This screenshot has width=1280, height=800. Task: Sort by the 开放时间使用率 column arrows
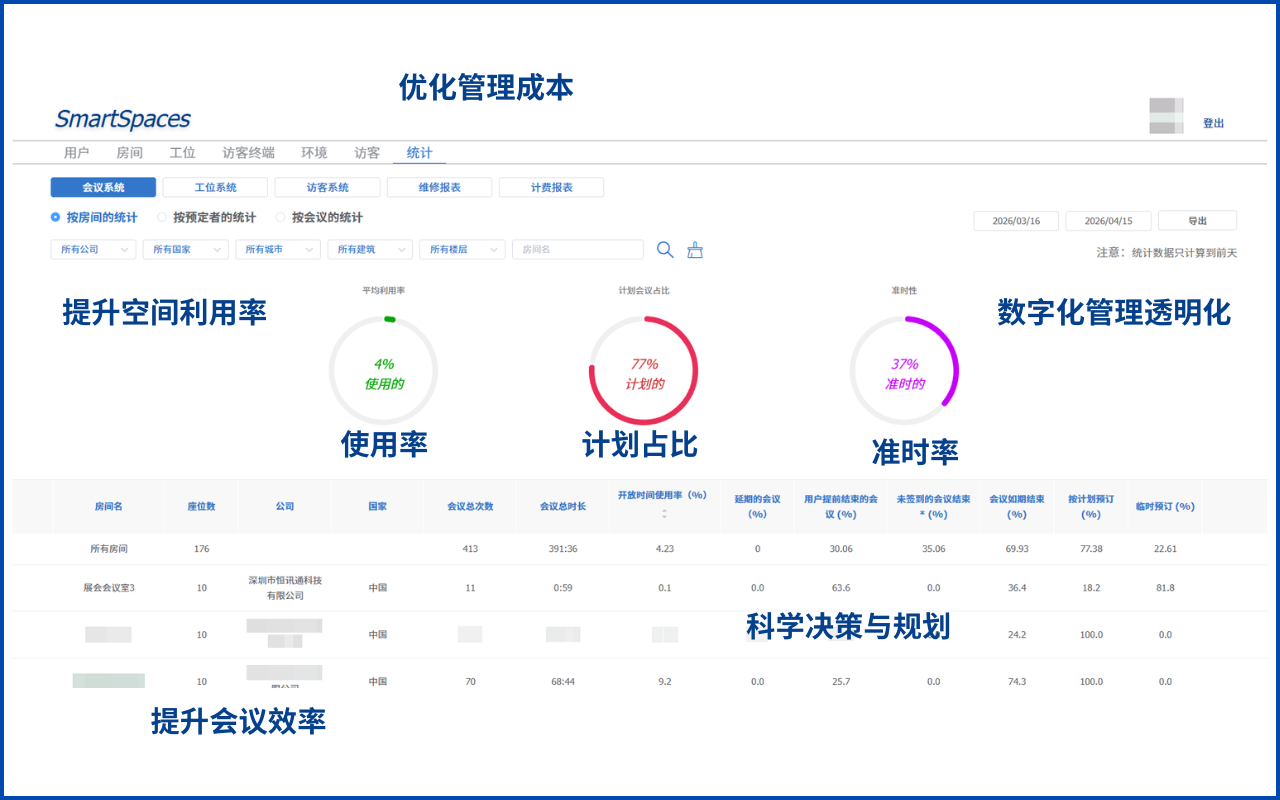coord(664,514)
